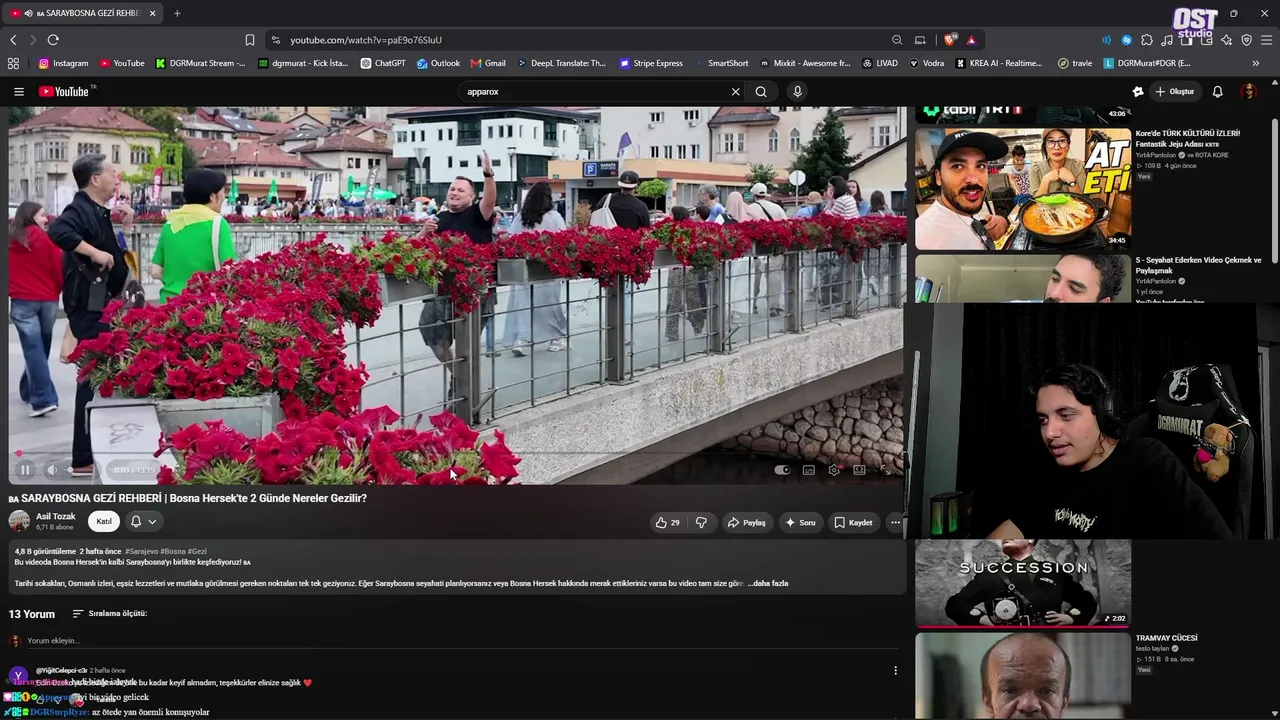Image resolution: width=1280 pixels, height=720 pixels.
Task: Open a new browser tab
Action: [177, 13]
